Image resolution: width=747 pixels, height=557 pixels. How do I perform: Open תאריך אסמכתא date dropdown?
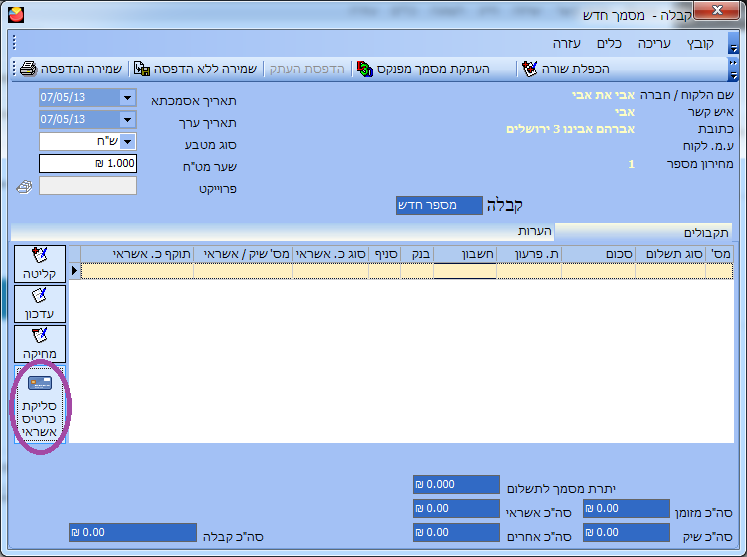pyautogui.click(x=127, y=98)
